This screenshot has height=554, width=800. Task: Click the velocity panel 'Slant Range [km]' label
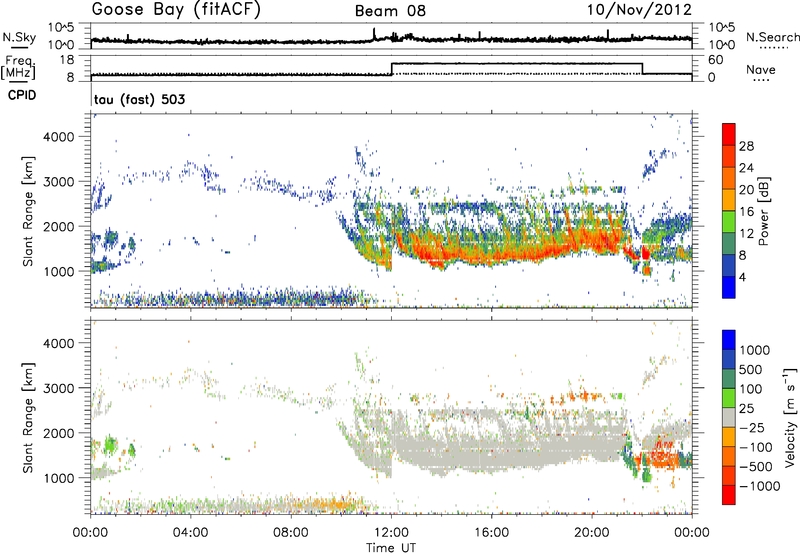pos(28,417)
